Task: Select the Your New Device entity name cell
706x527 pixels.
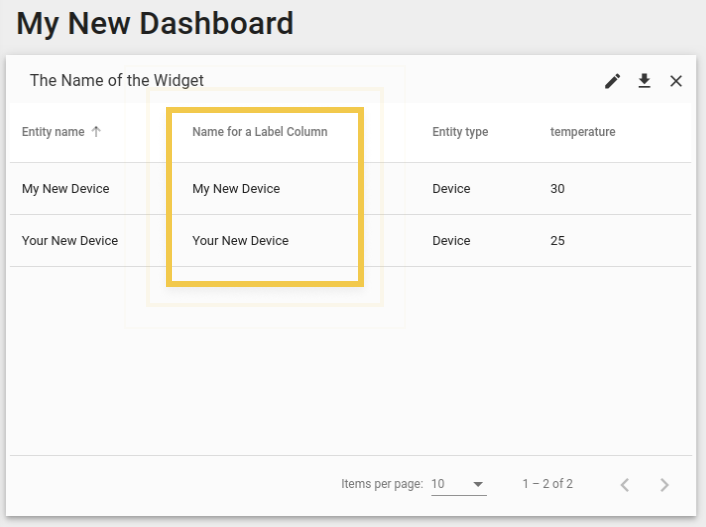Action: [70, 241]
